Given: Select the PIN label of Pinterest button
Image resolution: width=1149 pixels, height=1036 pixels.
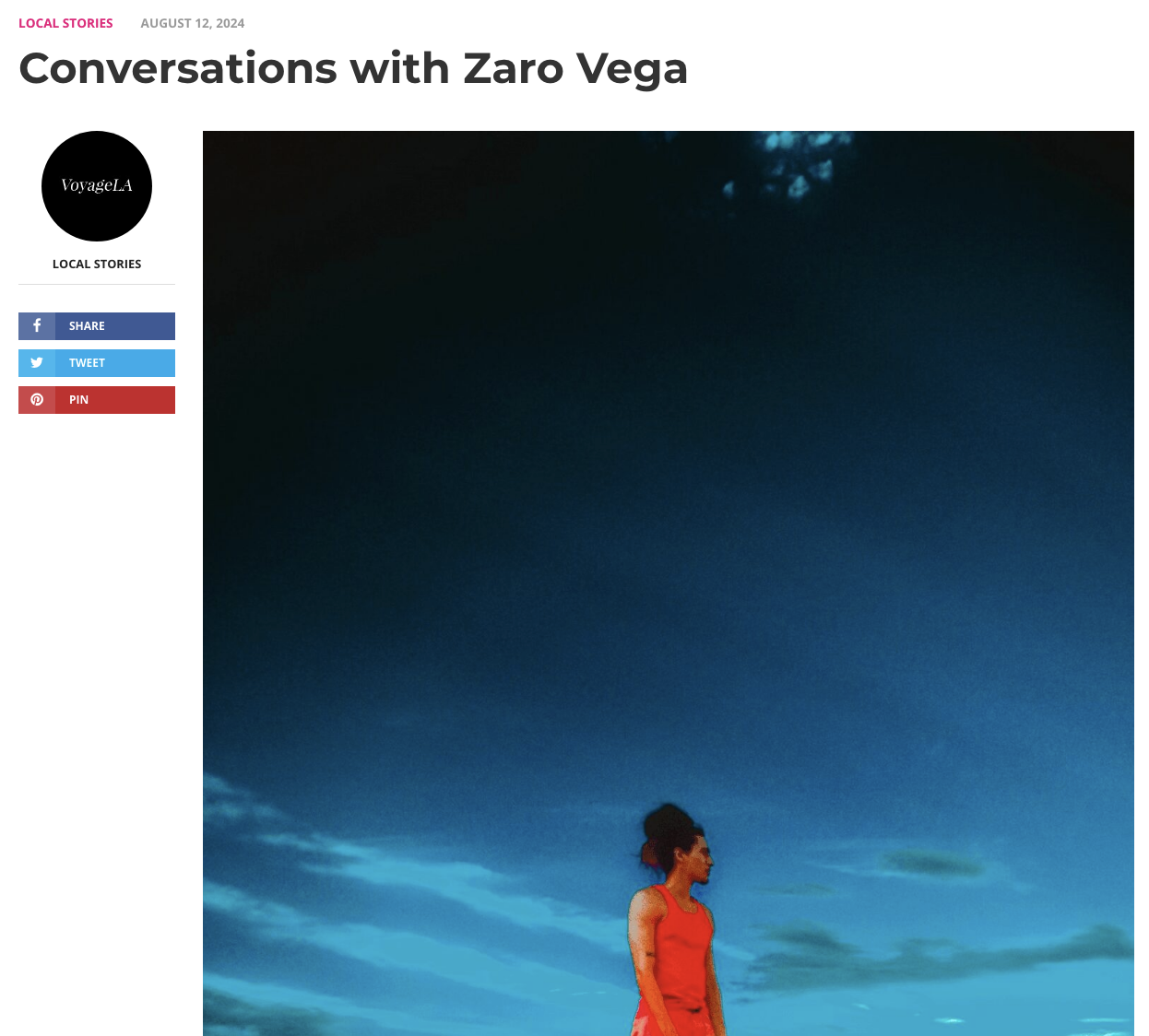Looking at the screenshot, I should [x=78, y=400].
